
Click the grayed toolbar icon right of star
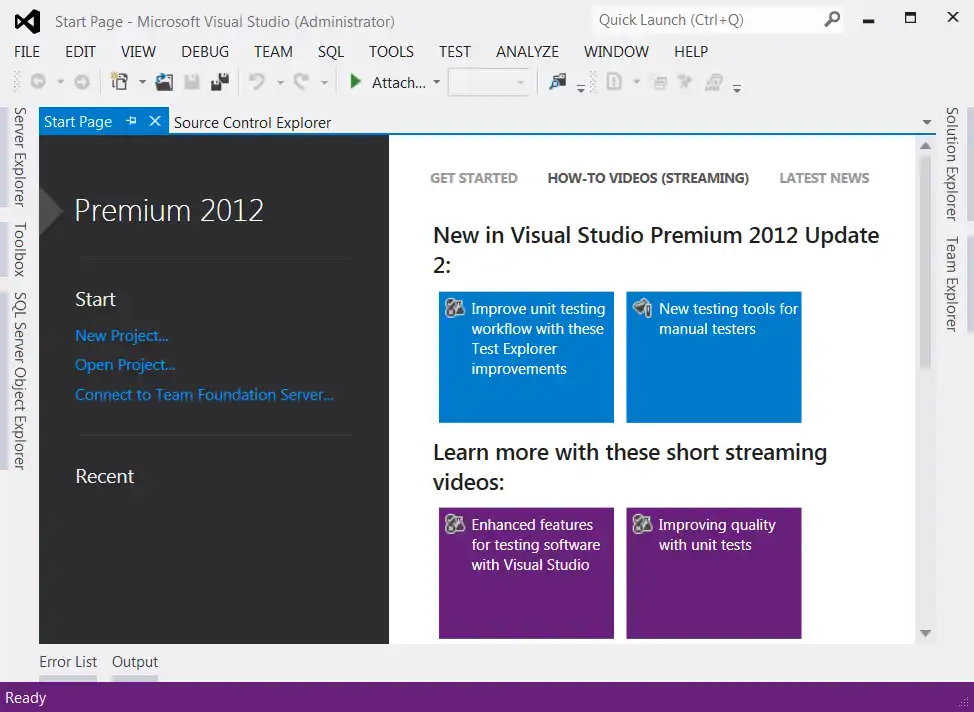click(x=714, y=81)
